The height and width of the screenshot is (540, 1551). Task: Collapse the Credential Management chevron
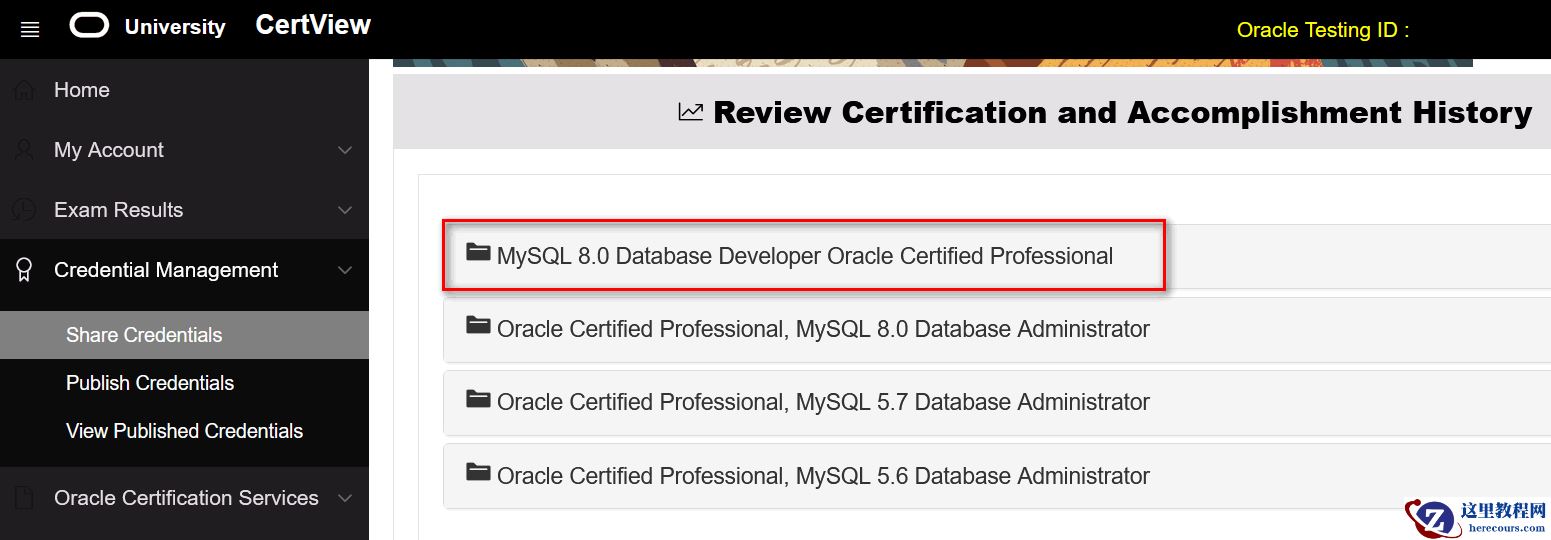coord(345,270)
